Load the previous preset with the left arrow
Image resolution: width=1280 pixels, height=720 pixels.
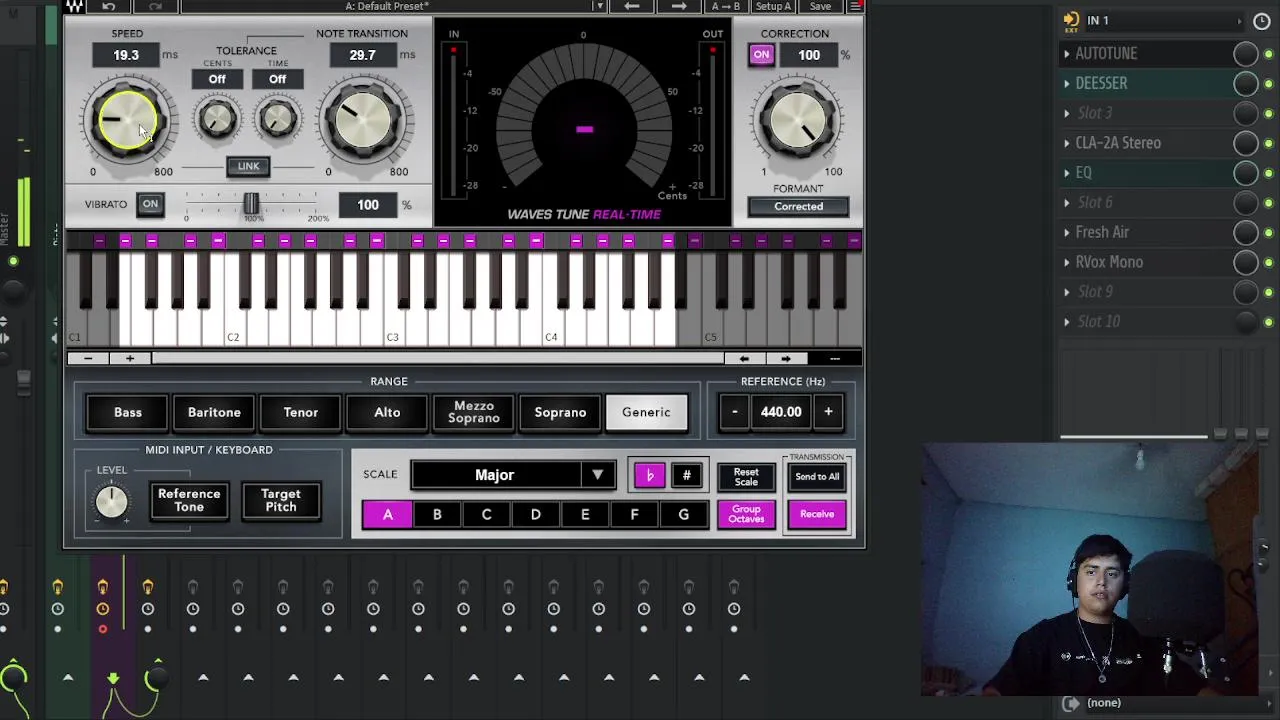631,6
